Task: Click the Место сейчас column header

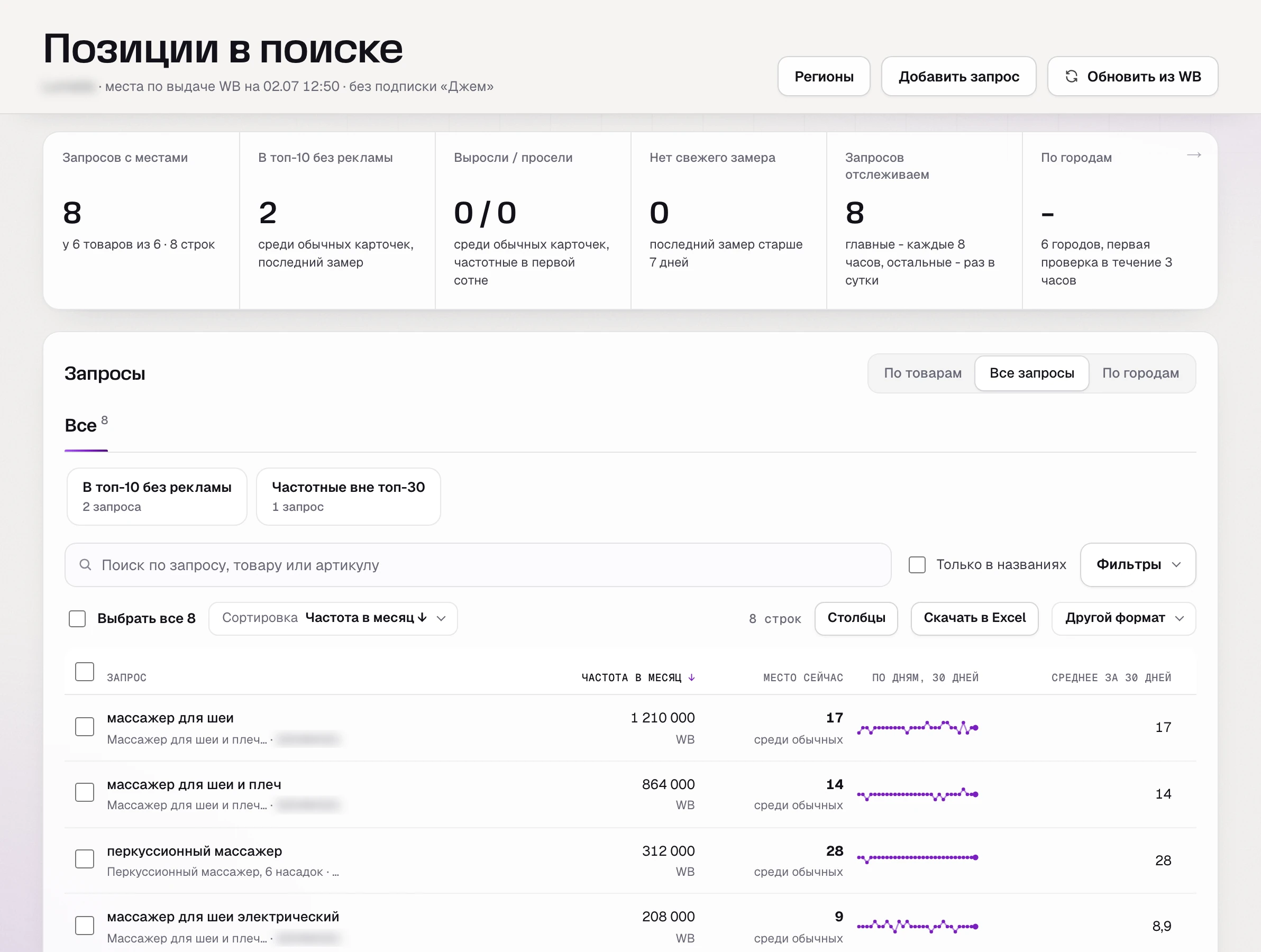Action: [803, 678]
